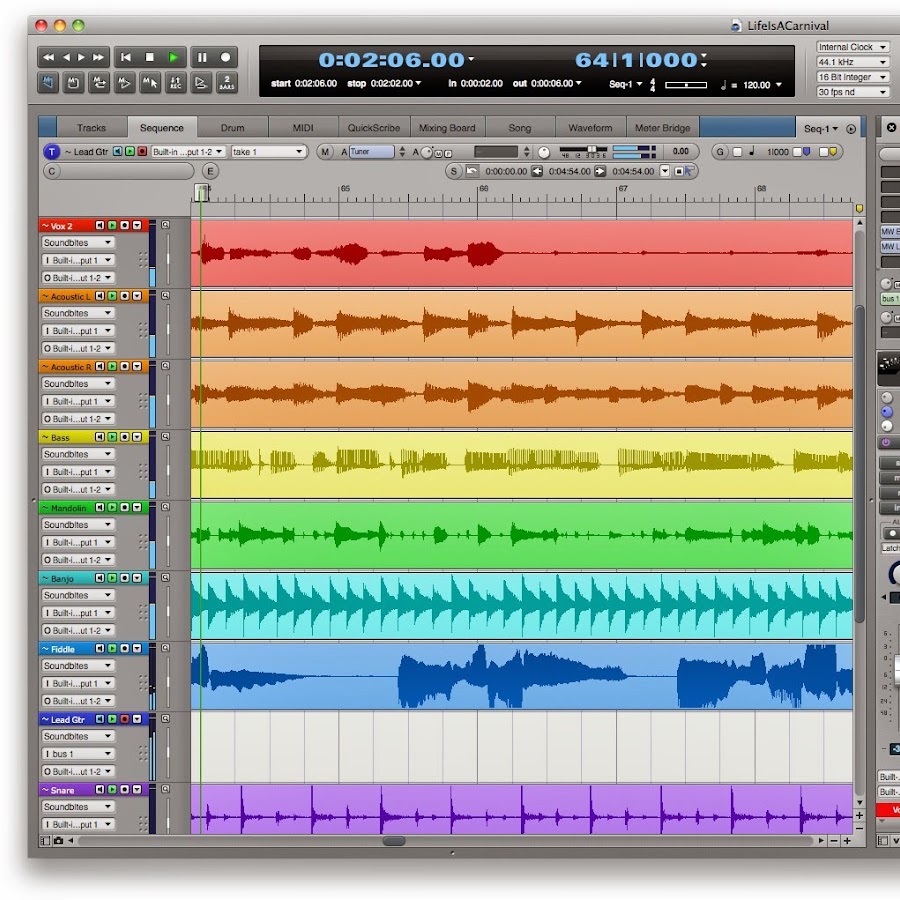Viewport: 900px width, 900px height.
Task: Click the horizontal scrollbar thumb at bottom
Action: click(394, 841)
